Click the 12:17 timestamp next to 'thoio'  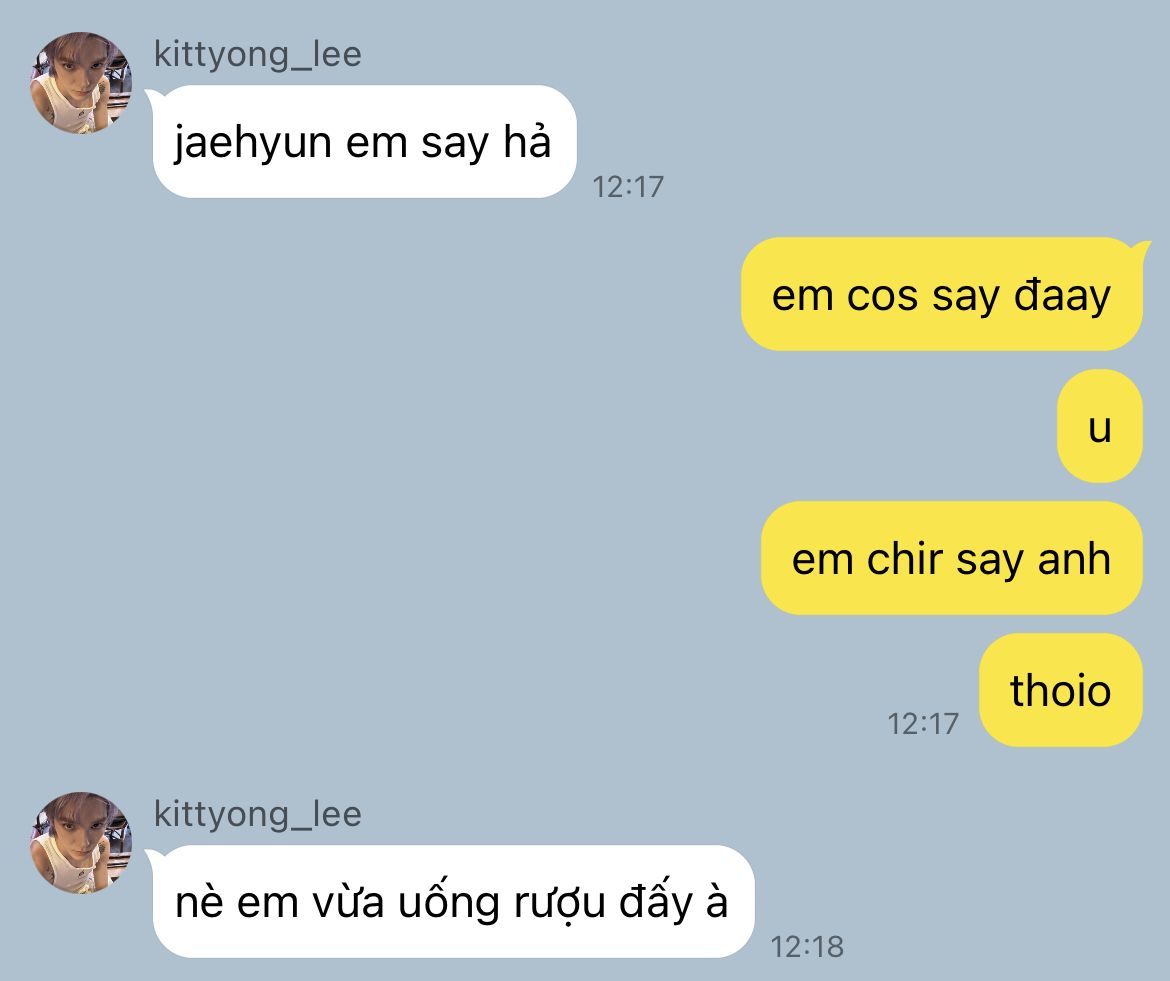click(x=923, y=724)
